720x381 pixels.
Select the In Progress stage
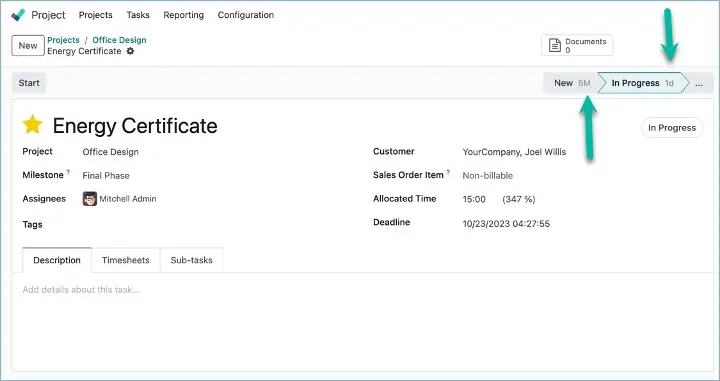tap(643, 83)
